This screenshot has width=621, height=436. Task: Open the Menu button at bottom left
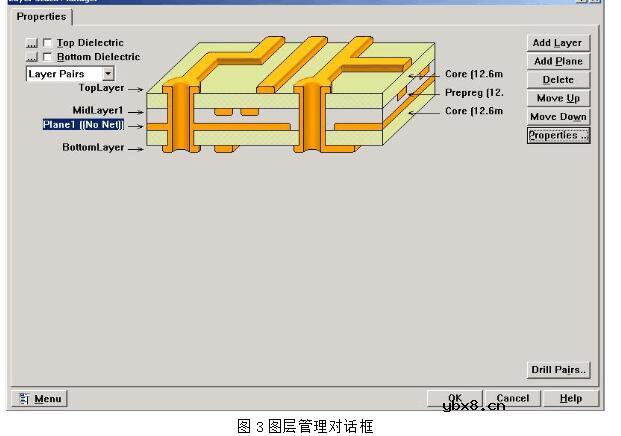click(x=40, y=399)
